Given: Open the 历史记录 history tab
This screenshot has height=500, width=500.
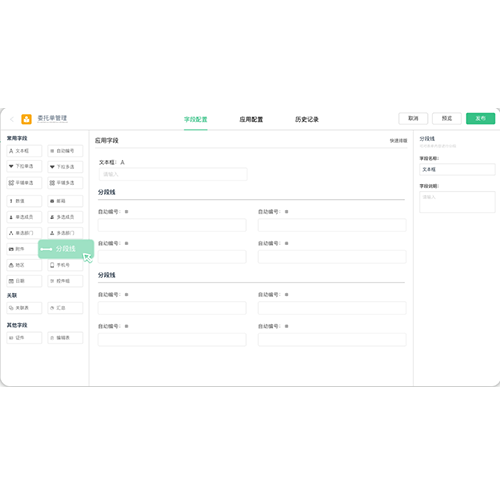Looking at the screenshot, I should point(307,119).
